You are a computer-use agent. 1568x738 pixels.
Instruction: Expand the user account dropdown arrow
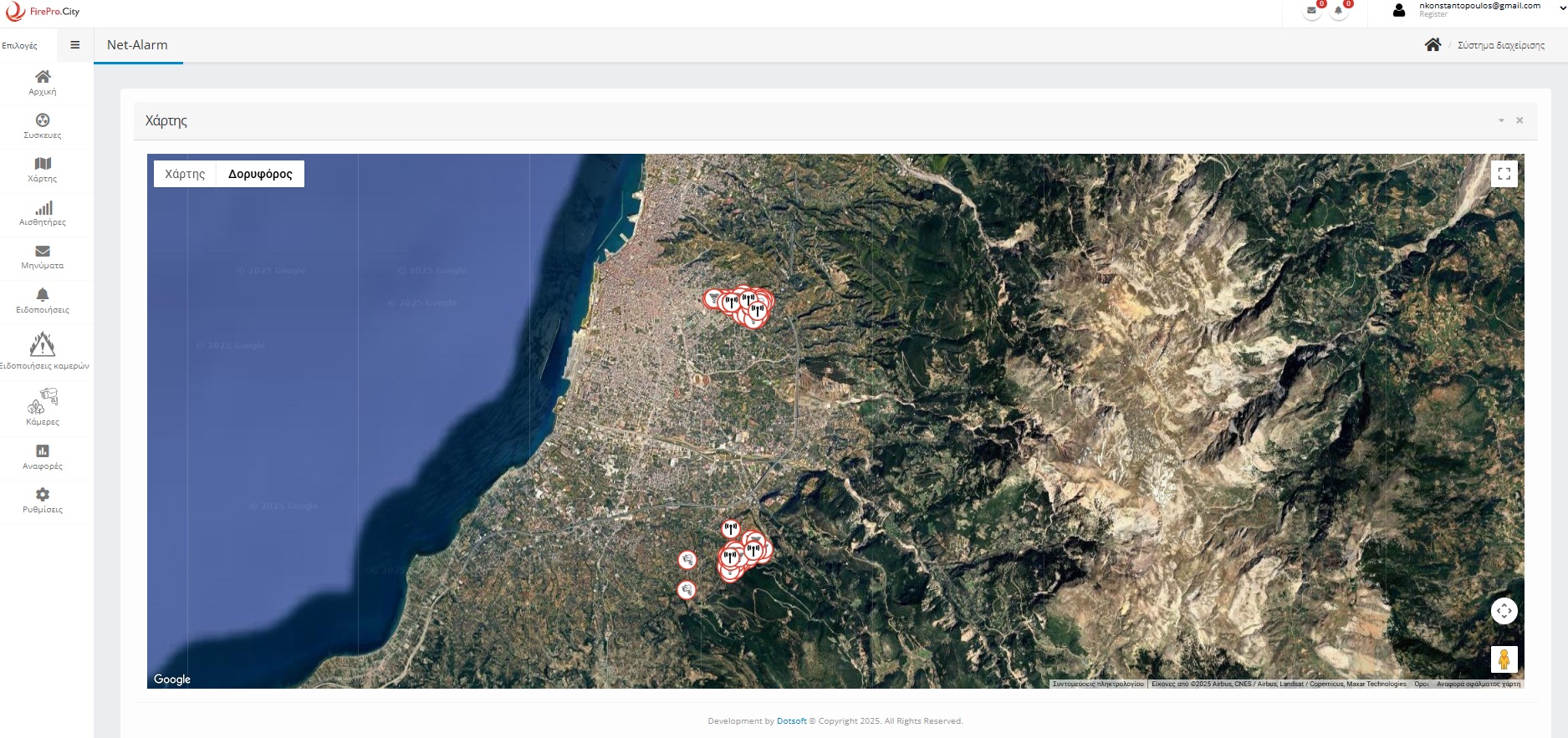click(1561, 10)
